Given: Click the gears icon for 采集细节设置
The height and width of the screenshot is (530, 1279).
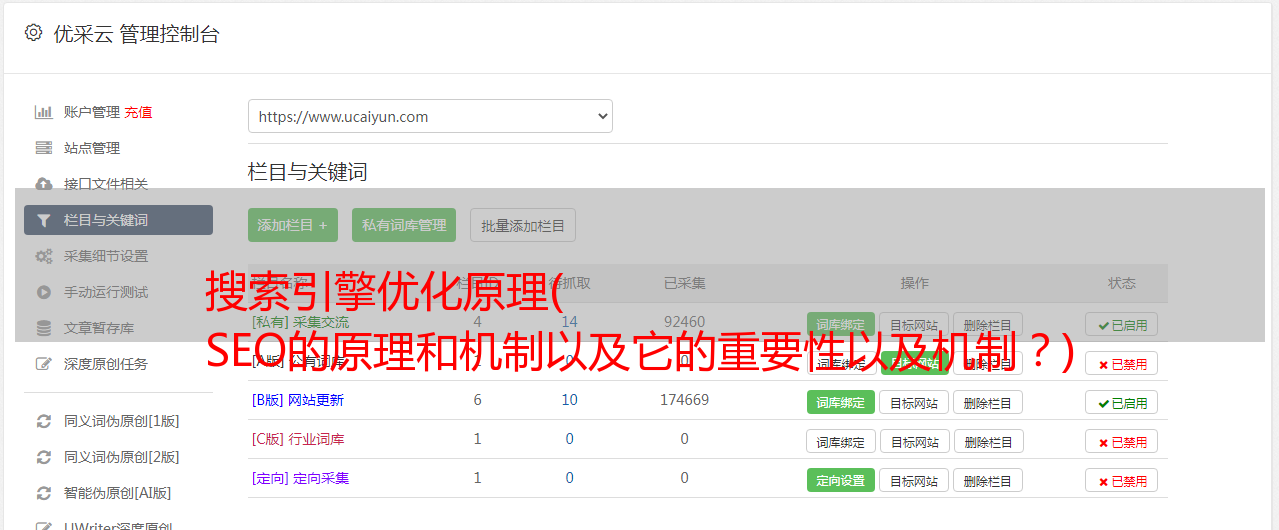Looking at the screenshot, I should point(43,256).
